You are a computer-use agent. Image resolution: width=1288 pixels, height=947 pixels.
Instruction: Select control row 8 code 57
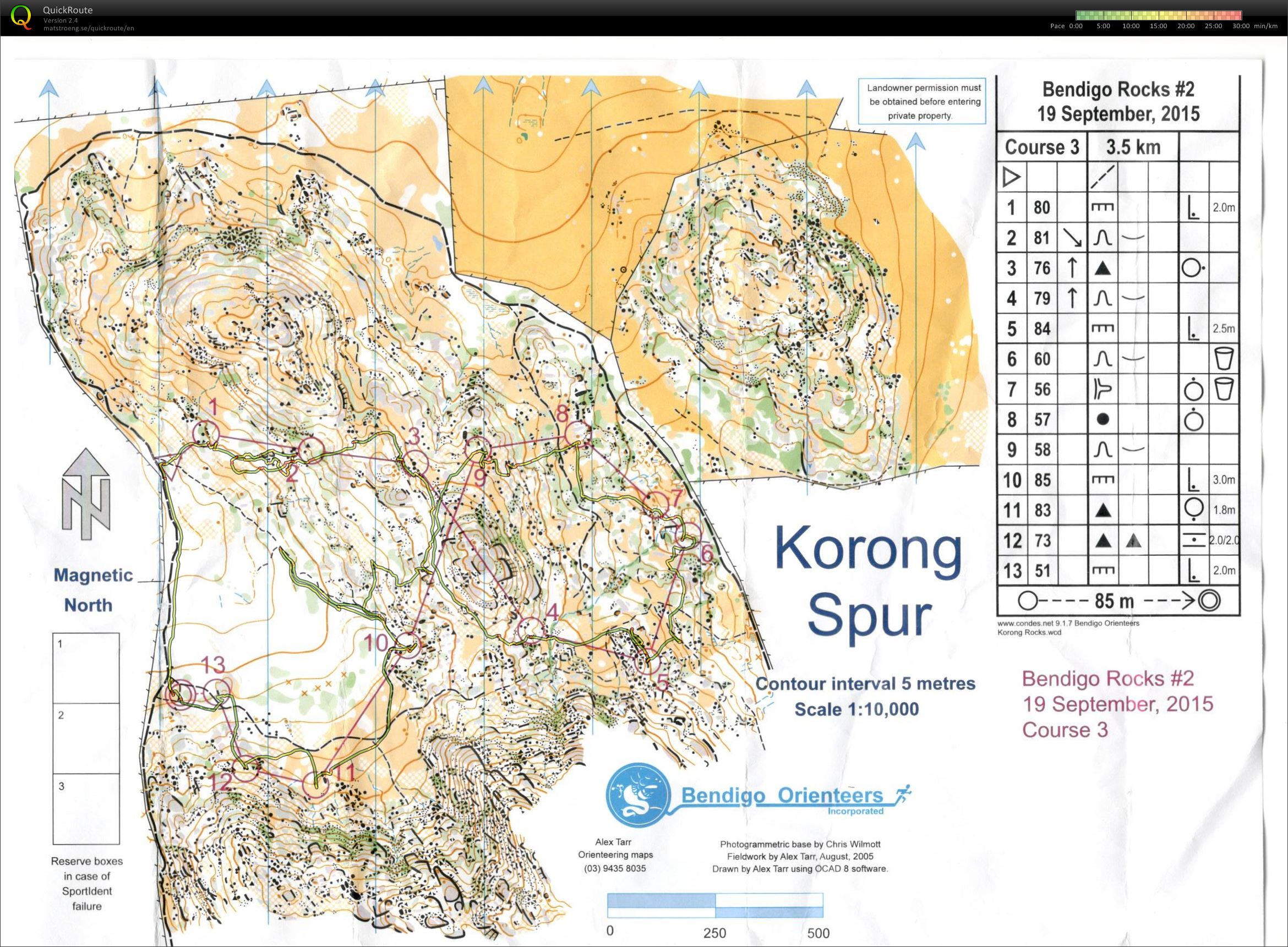(1041, 420)
